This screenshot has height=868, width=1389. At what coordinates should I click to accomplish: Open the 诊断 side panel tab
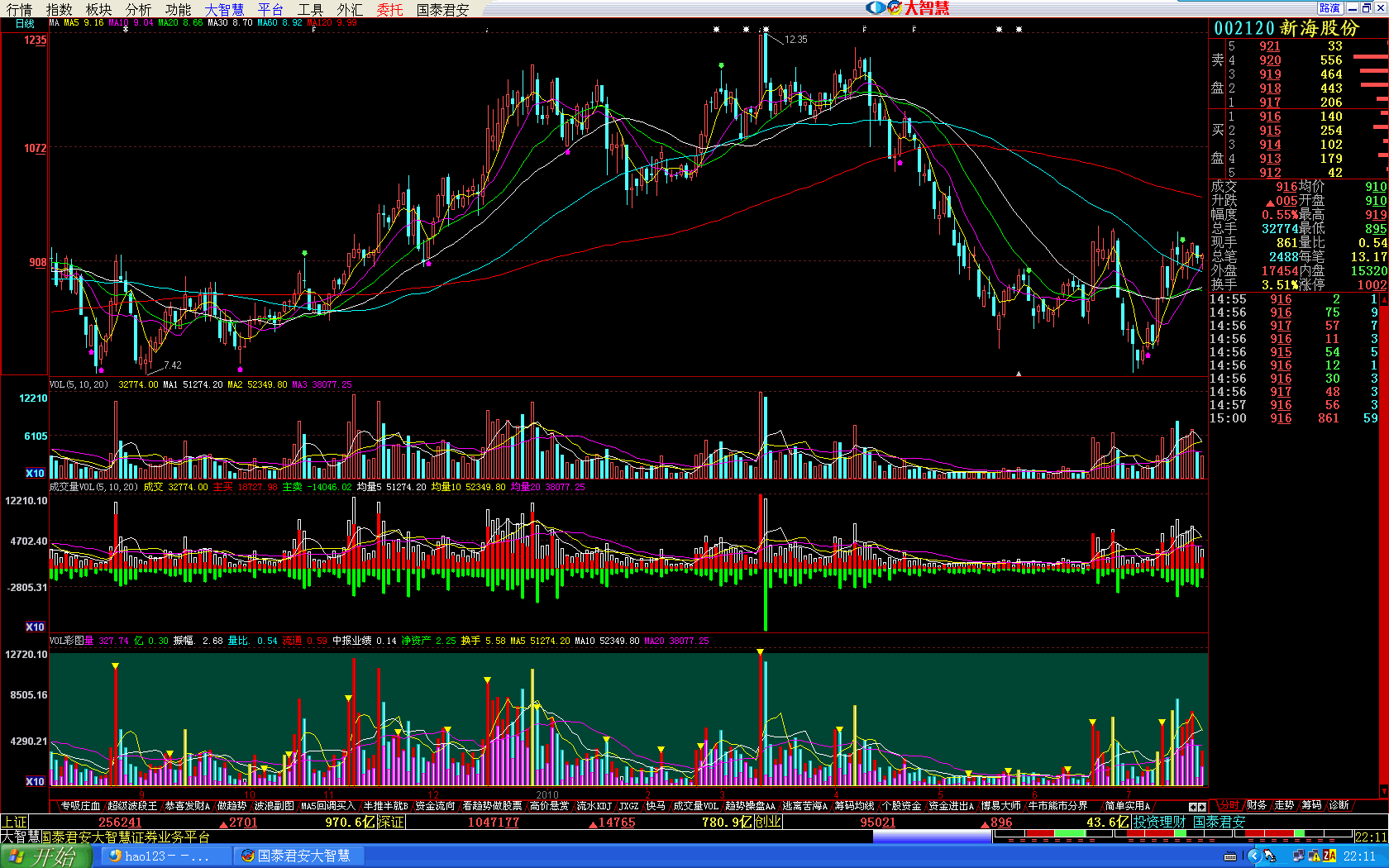tap(1339, 805)
